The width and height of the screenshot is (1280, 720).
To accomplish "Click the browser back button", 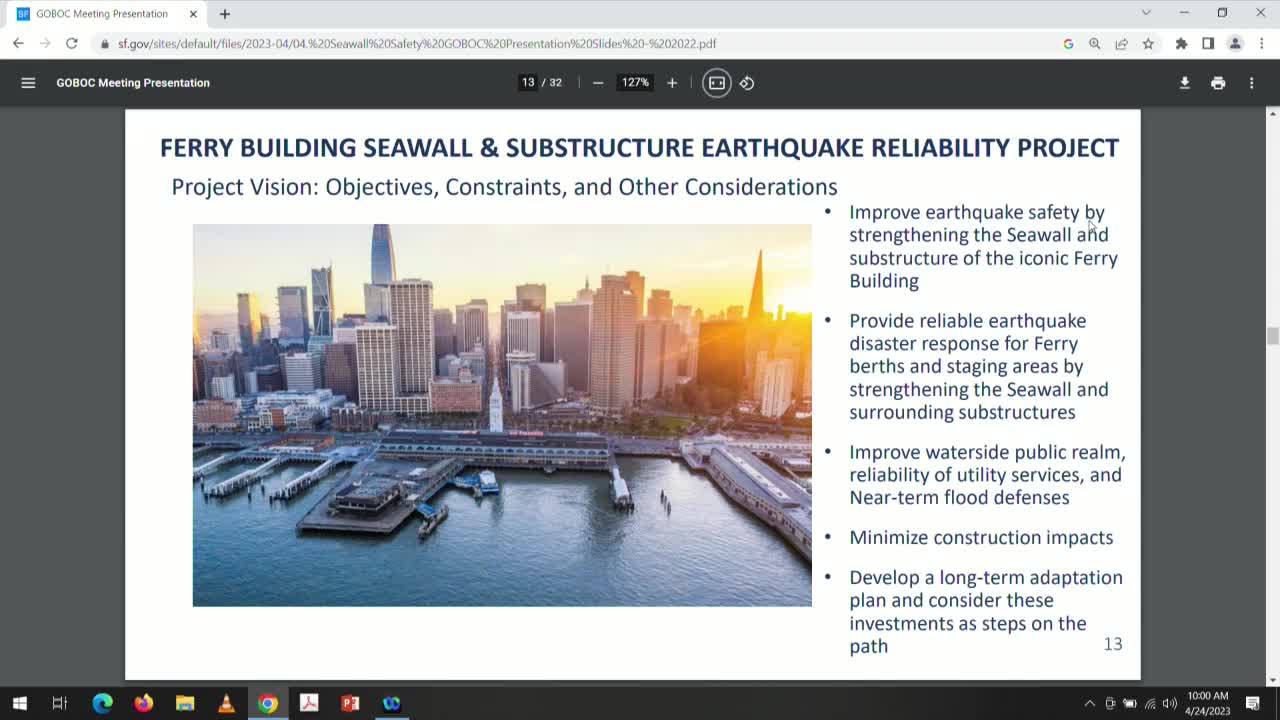I will coord(18,44).
